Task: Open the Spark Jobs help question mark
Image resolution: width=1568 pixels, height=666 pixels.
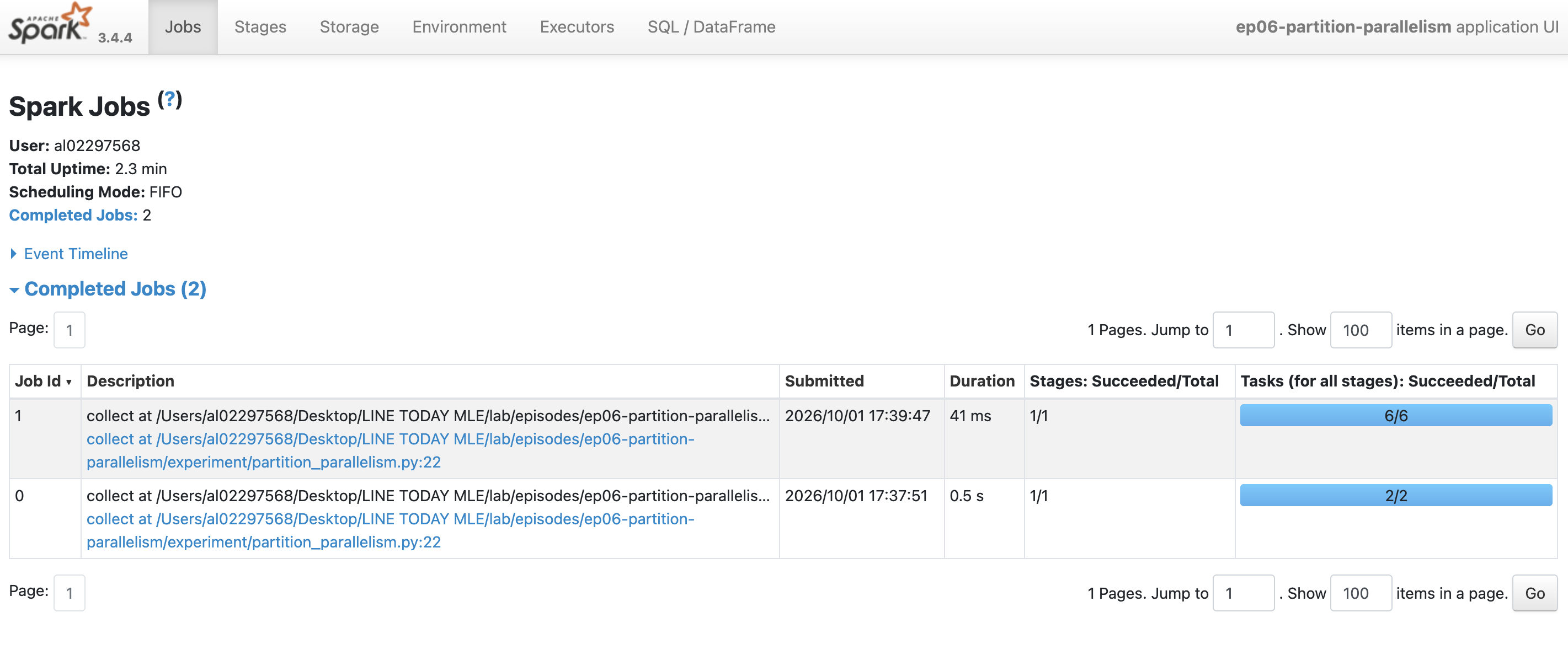Action: (x=170, y=99)
